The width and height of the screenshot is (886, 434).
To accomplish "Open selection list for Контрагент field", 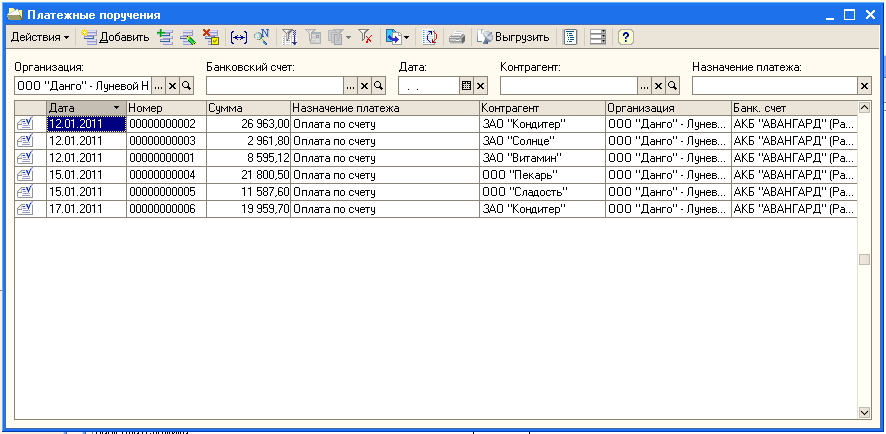I will pos(645,86).
